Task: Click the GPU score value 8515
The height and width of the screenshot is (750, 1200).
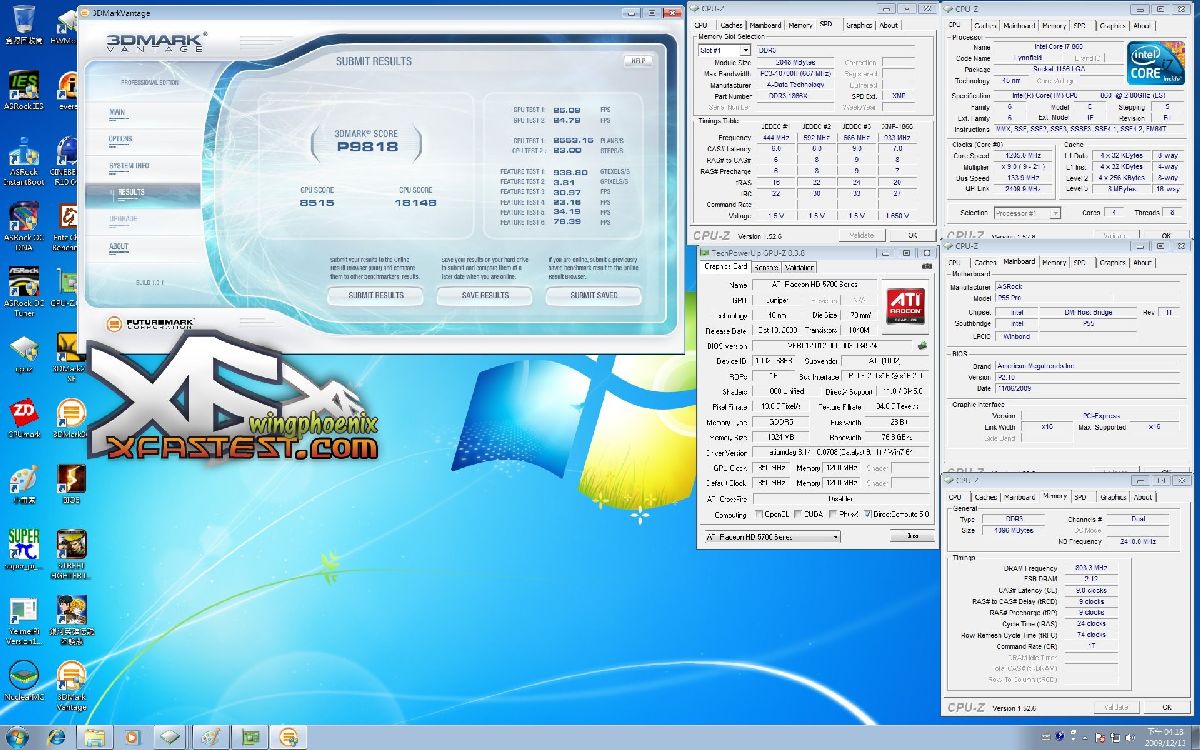Action: point(315,203)
